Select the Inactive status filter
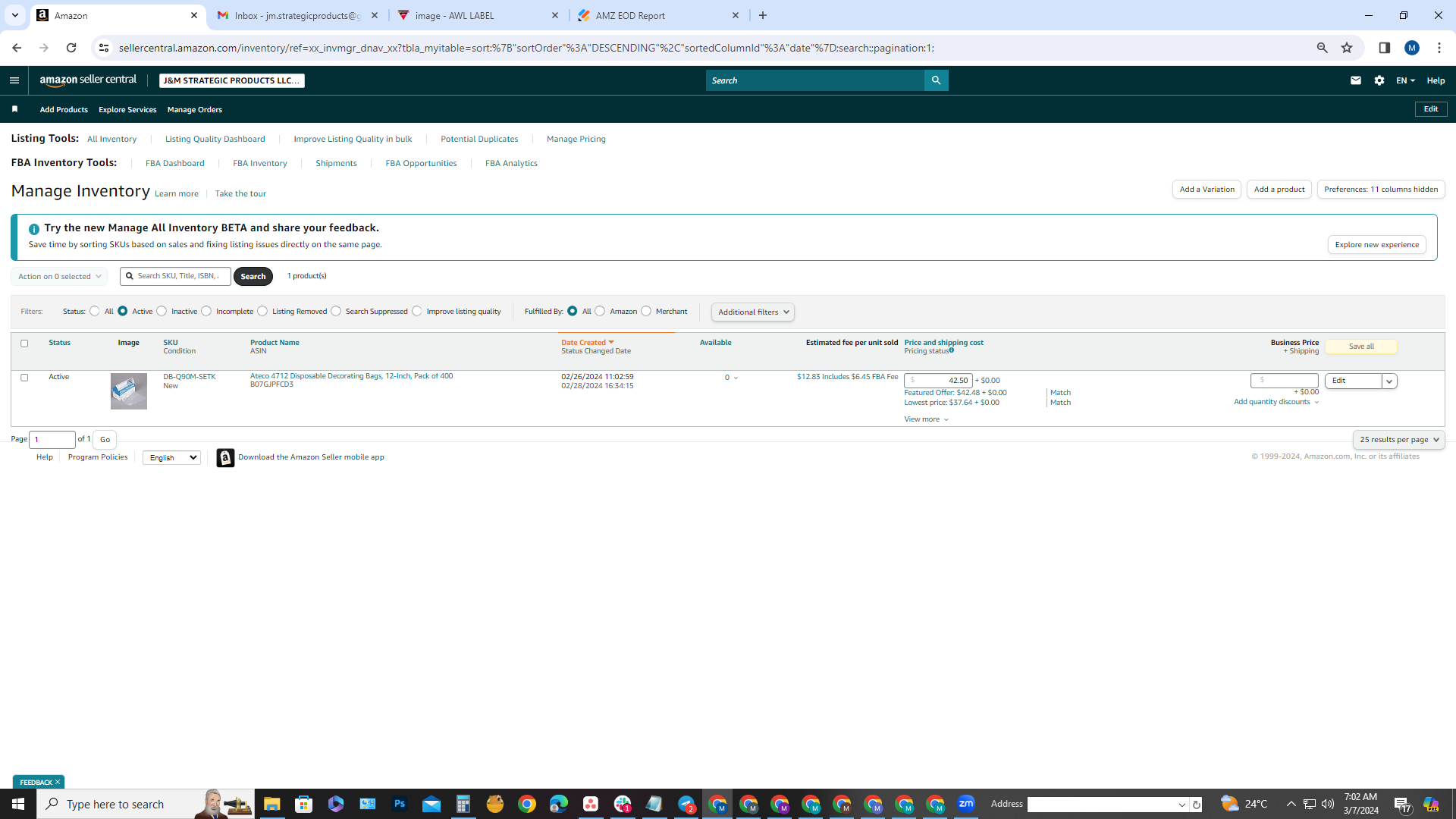 click(162, 311)
